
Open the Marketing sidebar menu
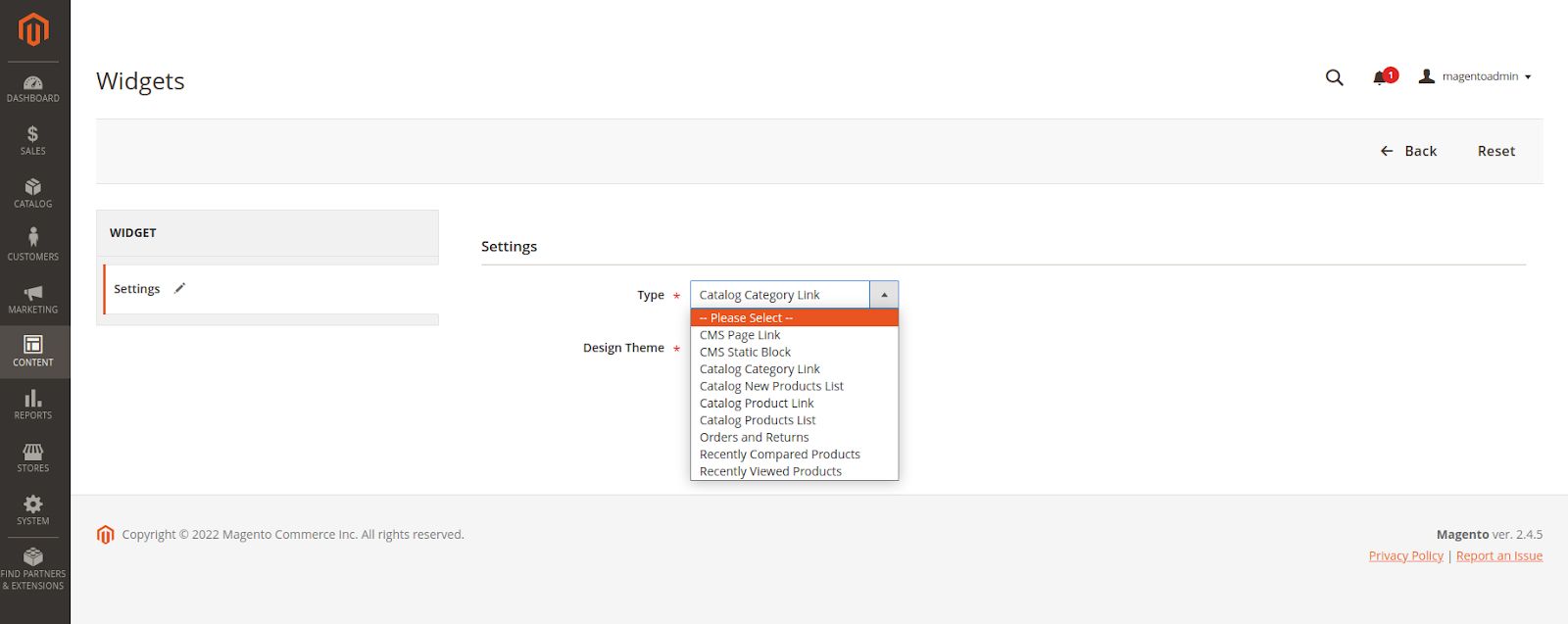click(33, 300)
